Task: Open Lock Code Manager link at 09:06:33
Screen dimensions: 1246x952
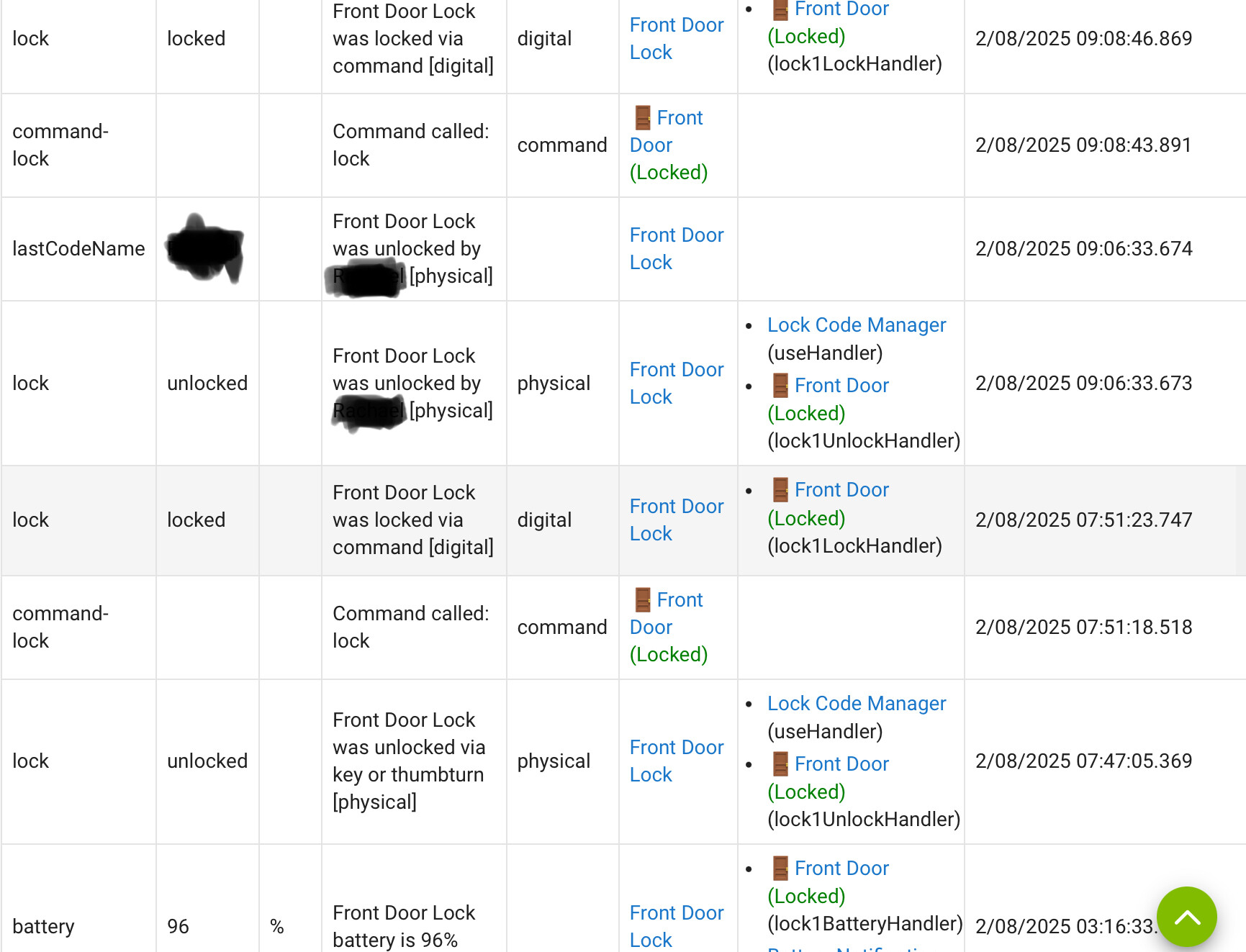Action: (856, 325)
